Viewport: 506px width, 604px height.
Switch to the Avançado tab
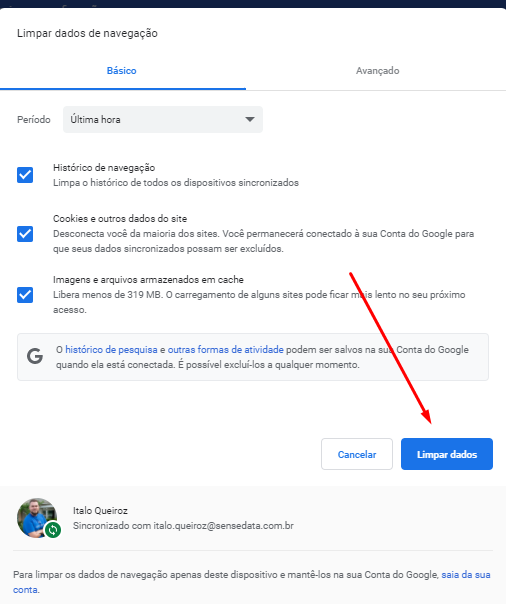377,71
